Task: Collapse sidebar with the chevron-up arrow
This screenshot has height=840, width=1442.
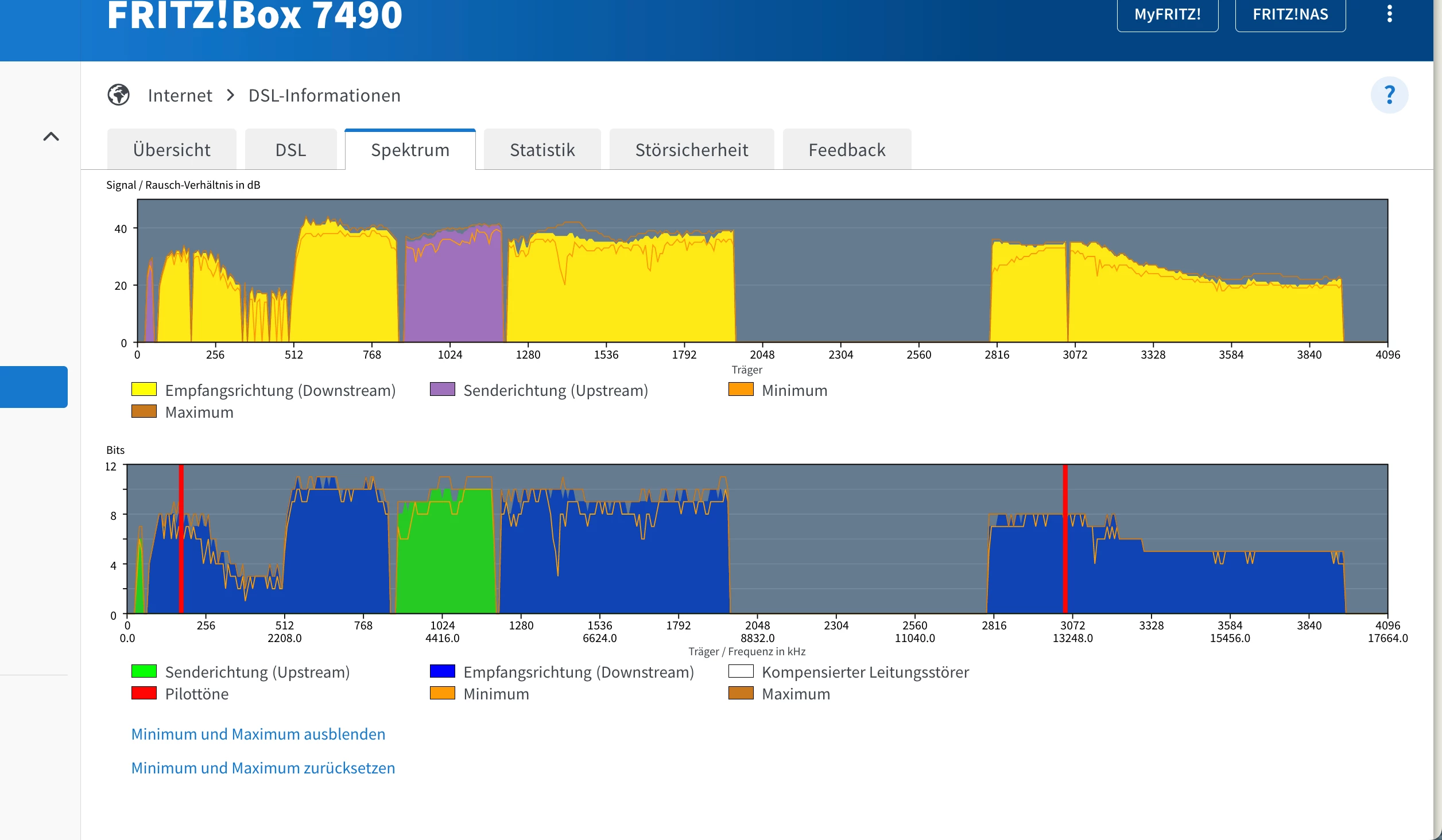Action: pos(51,137)
